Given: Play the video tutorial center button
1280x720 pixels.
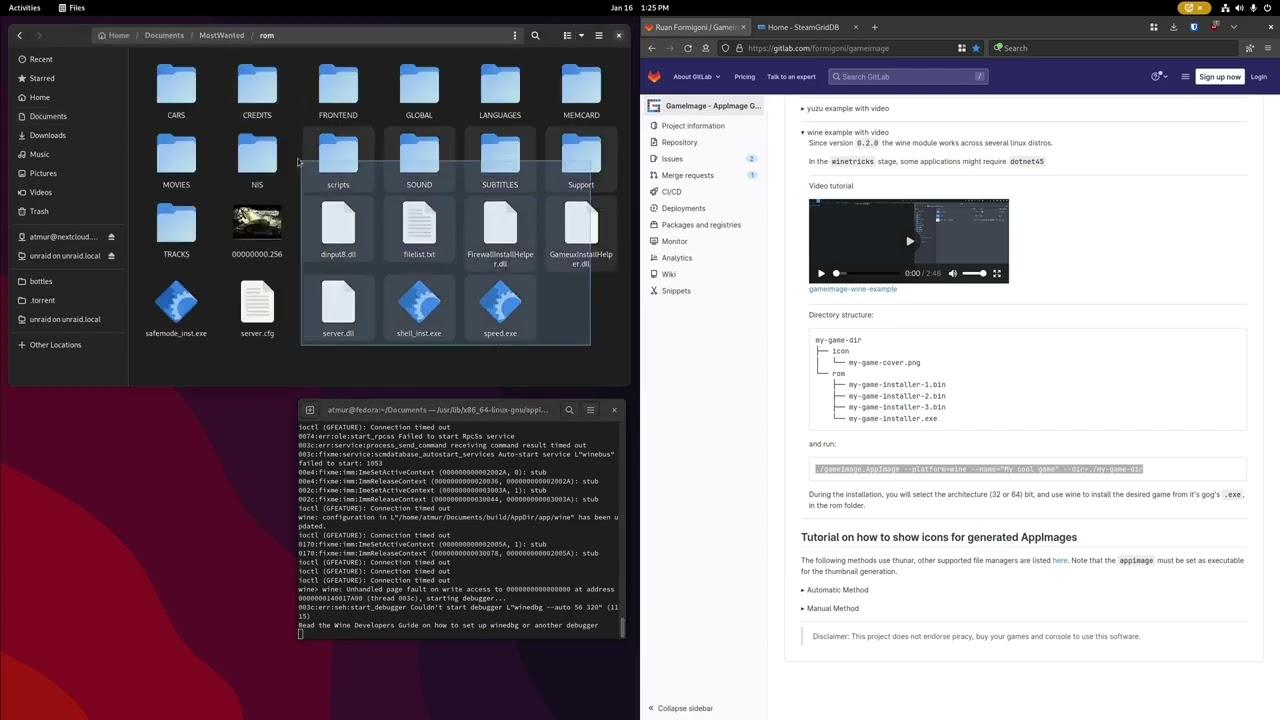Looking at the screenshot, I should tap(909, 241).
